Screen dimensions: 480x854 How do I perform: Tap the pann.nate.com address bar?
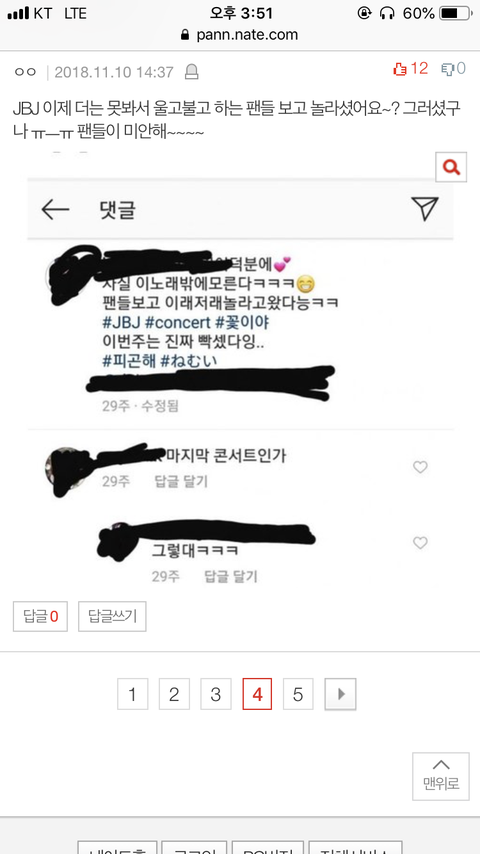click(240, 35)
